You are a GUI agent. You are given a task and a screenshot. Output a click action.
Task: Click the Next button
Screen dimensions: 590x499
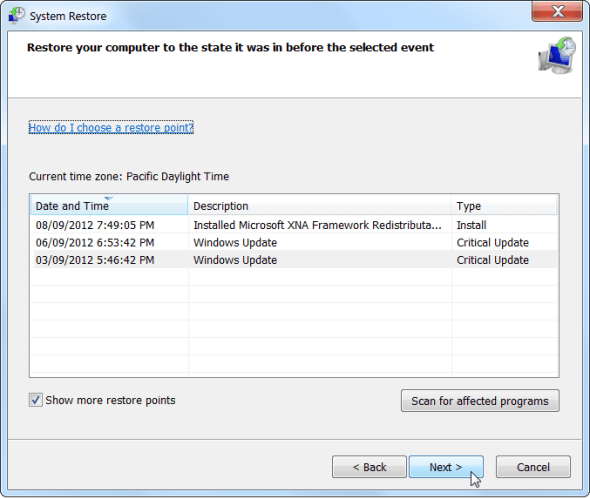tap(446, 467)
